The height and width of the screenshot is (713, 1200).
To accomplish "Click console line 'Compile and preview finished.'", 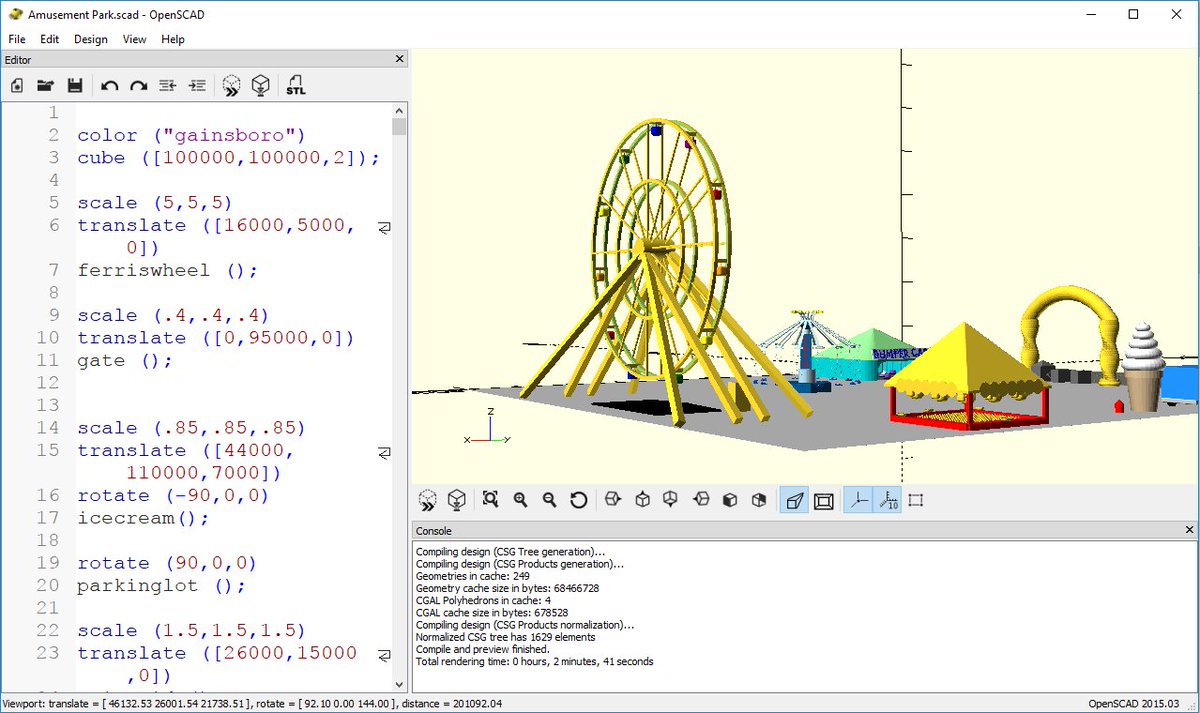I will (x=480, y=649).
